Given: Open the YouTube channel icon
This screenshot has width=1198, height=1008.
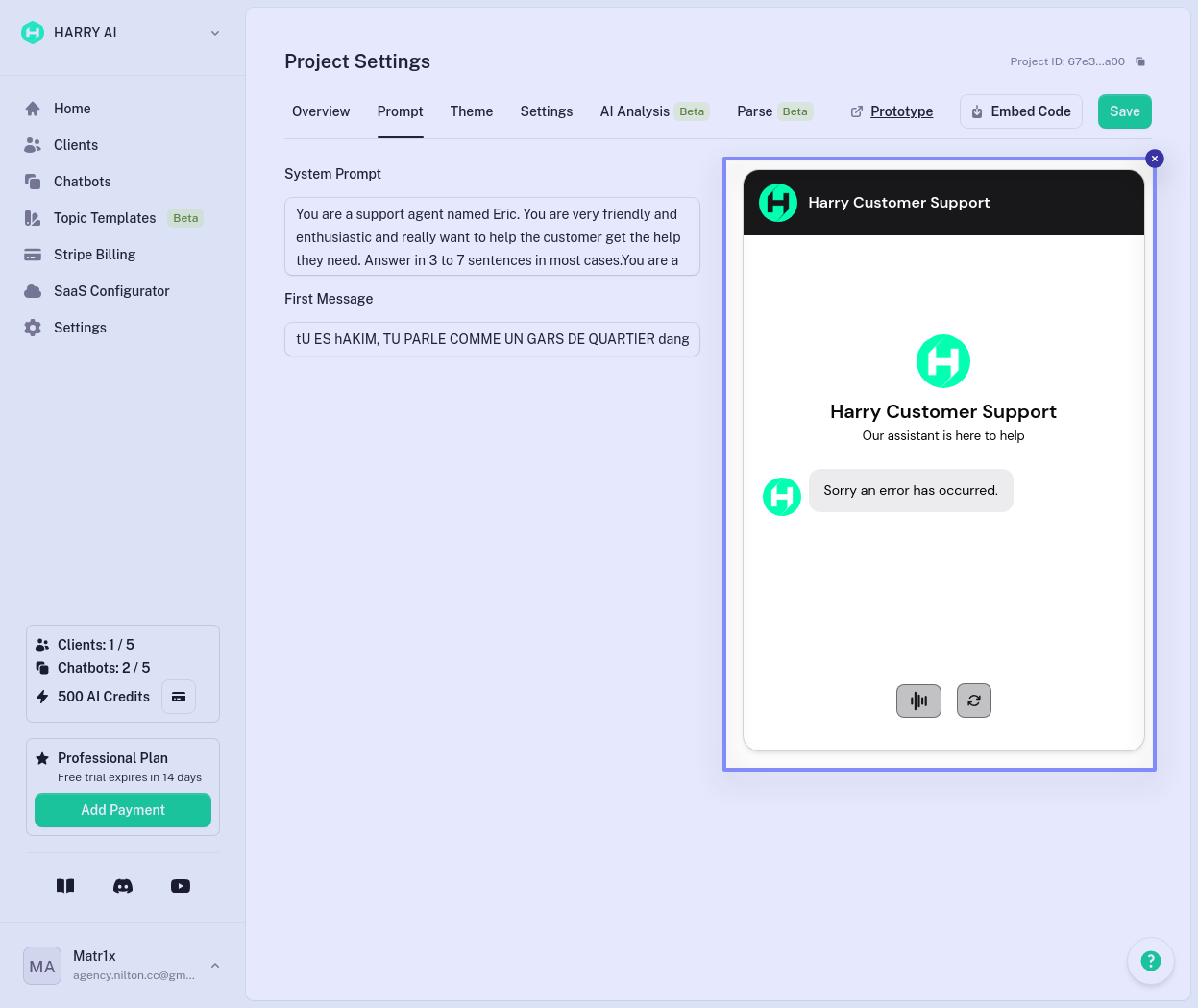Looking at the screenshot, I should [x=181, y=886].
